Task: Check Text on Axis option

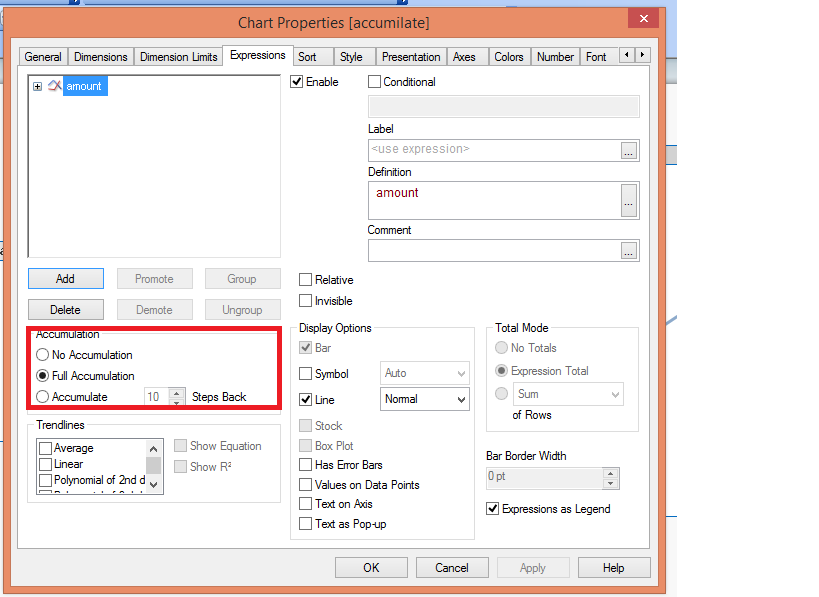Action: pyautogui.click(x=306, y=504)
